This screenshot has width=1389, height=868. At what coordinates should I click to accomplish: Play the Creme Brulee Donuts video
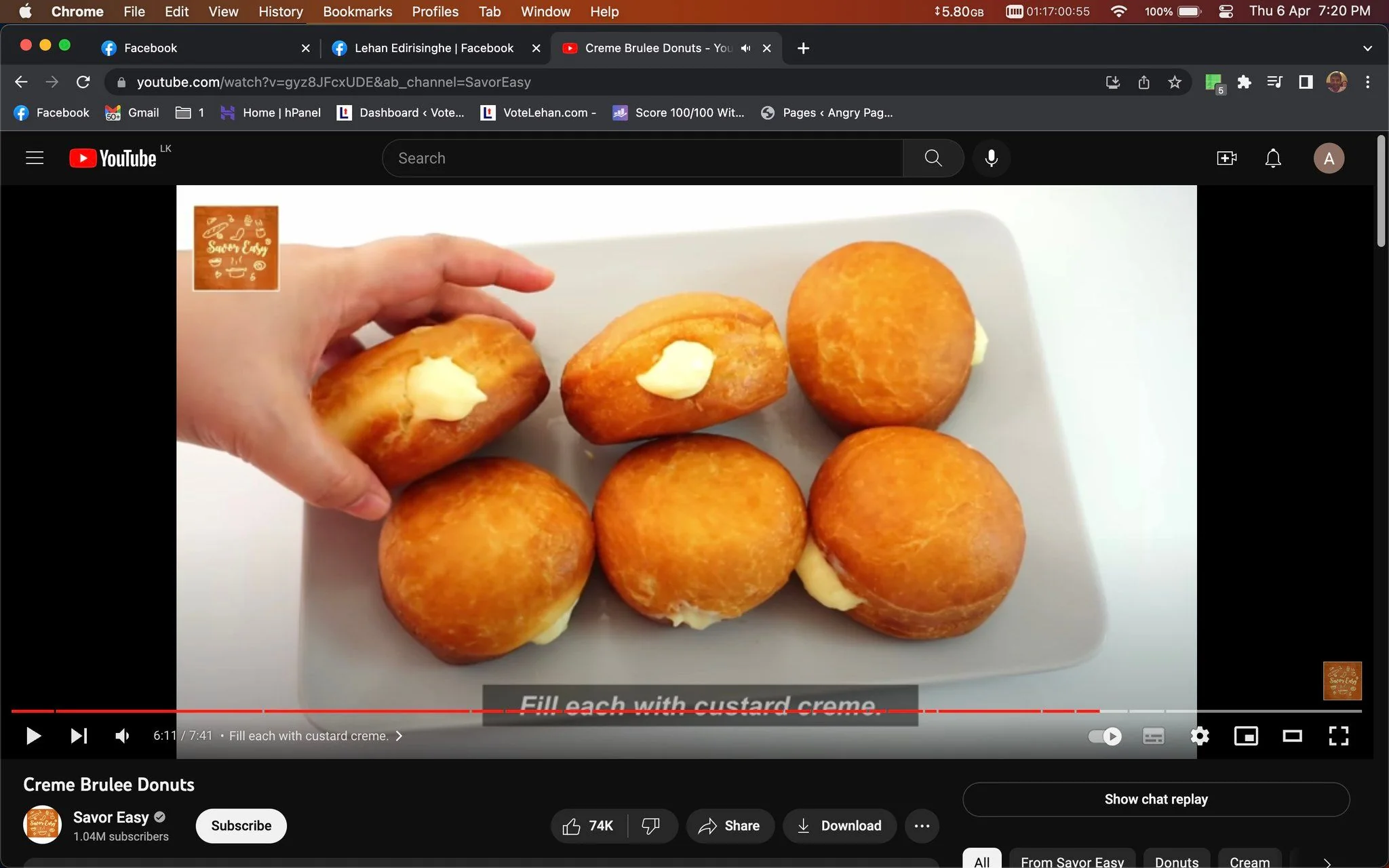click(x=33, y=736)
